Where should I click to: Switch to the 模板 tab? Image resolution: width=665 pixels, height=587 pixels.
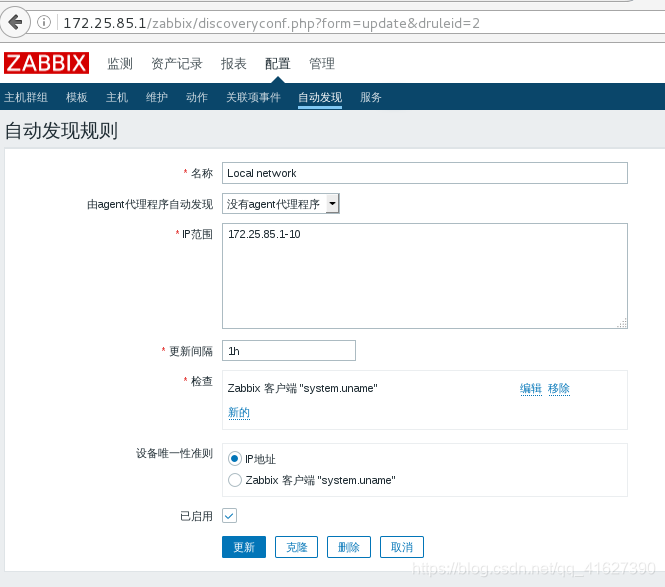pyautogui.click(x=77, y=97)
